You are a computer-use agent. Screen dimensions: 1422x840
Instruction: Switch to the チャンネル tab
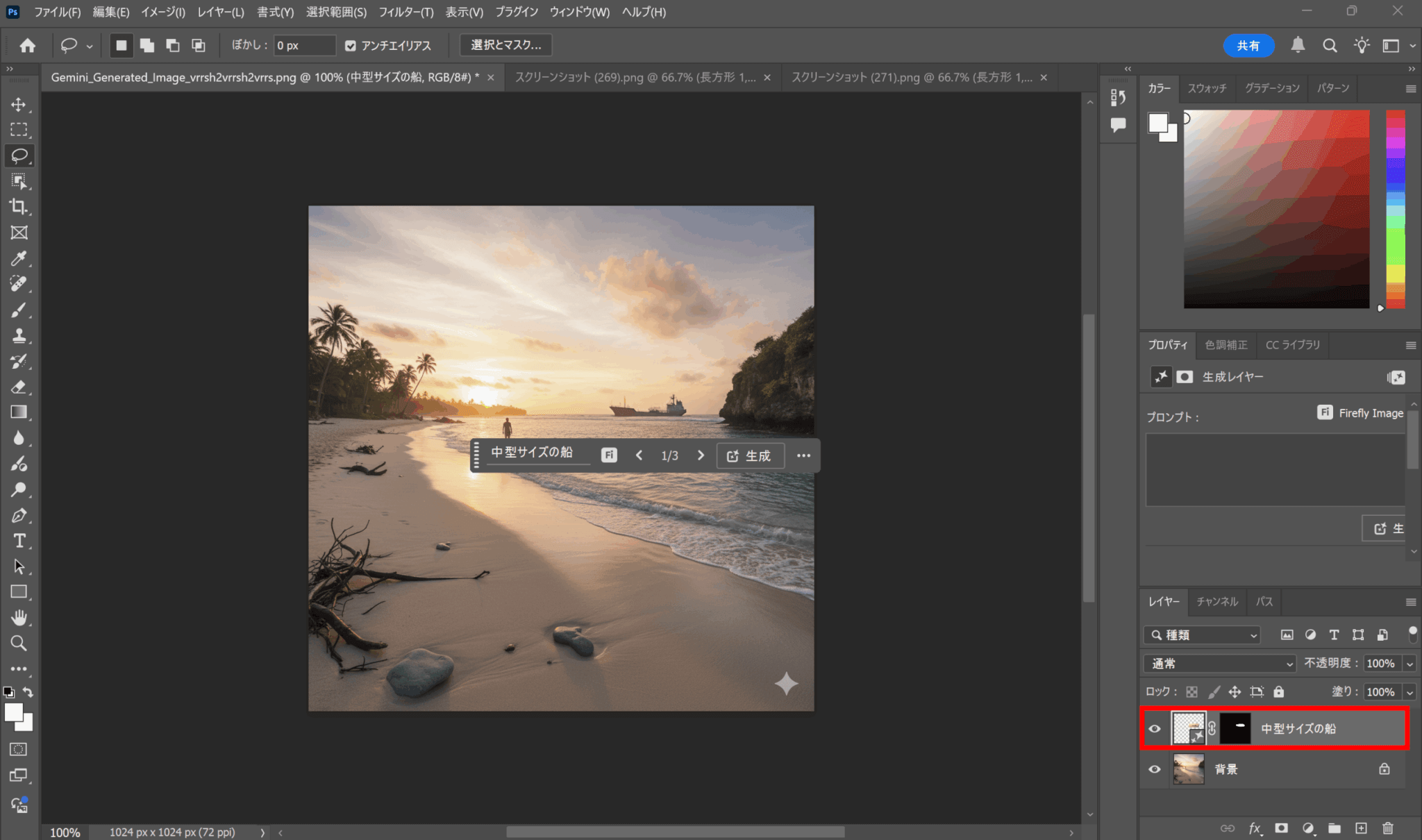1216,601
